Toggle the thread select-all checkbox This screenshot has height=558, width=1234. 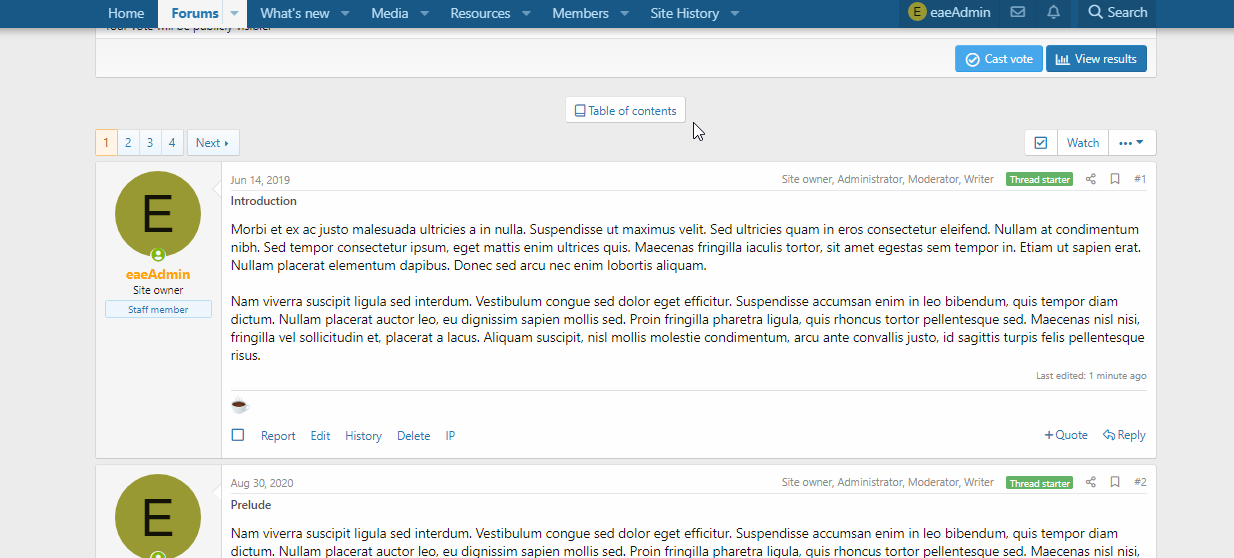click(x=1041, y=143)
